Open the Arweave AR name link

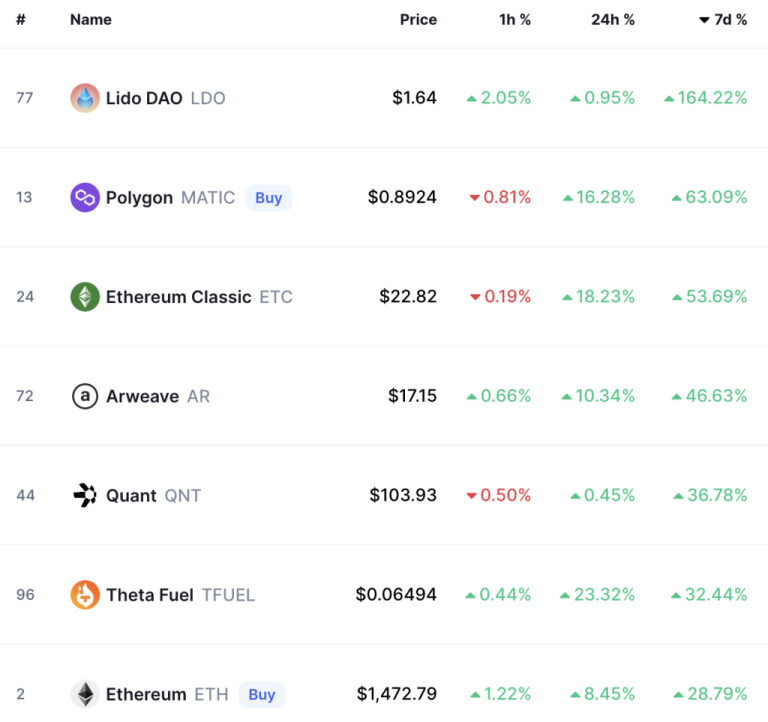point(143,396)
